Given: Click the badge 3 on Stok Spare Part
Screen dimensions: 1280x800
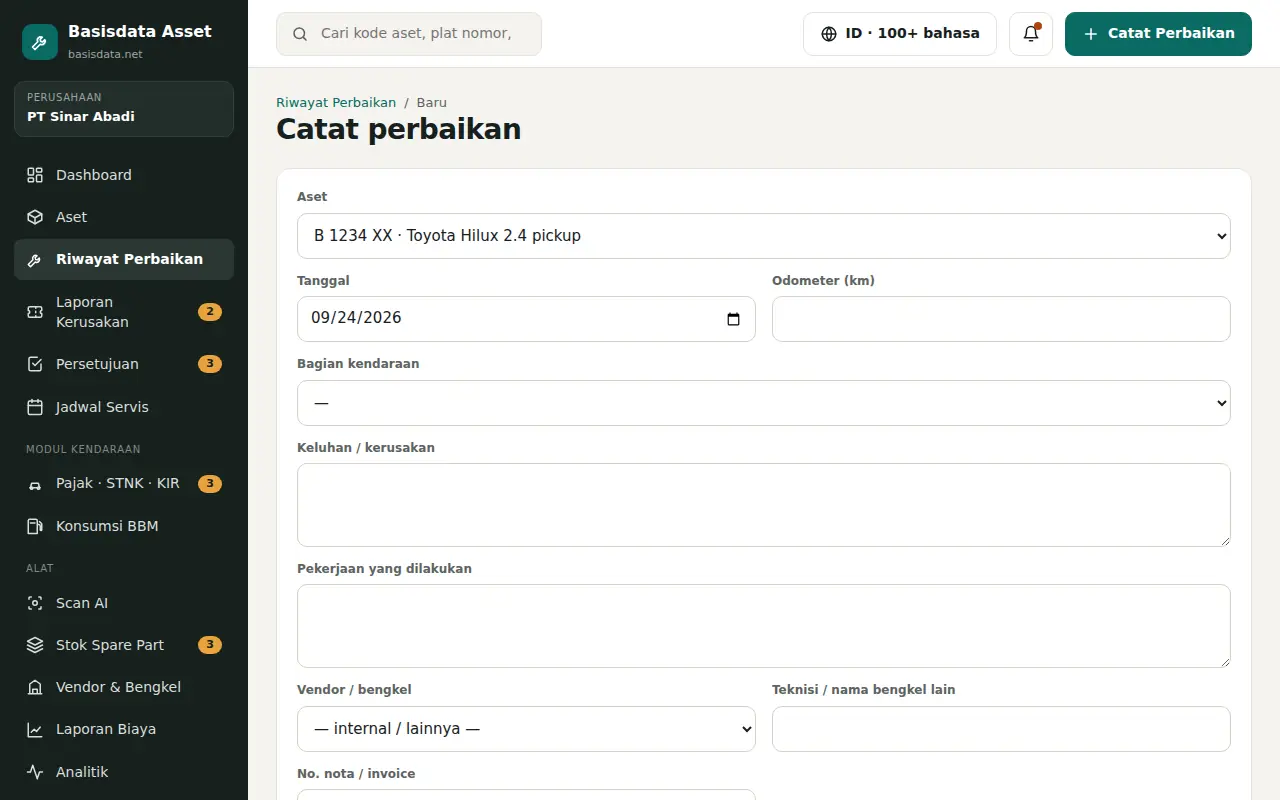Looking at the screenshot, I should pyautogui.click(x=209, y=645).
